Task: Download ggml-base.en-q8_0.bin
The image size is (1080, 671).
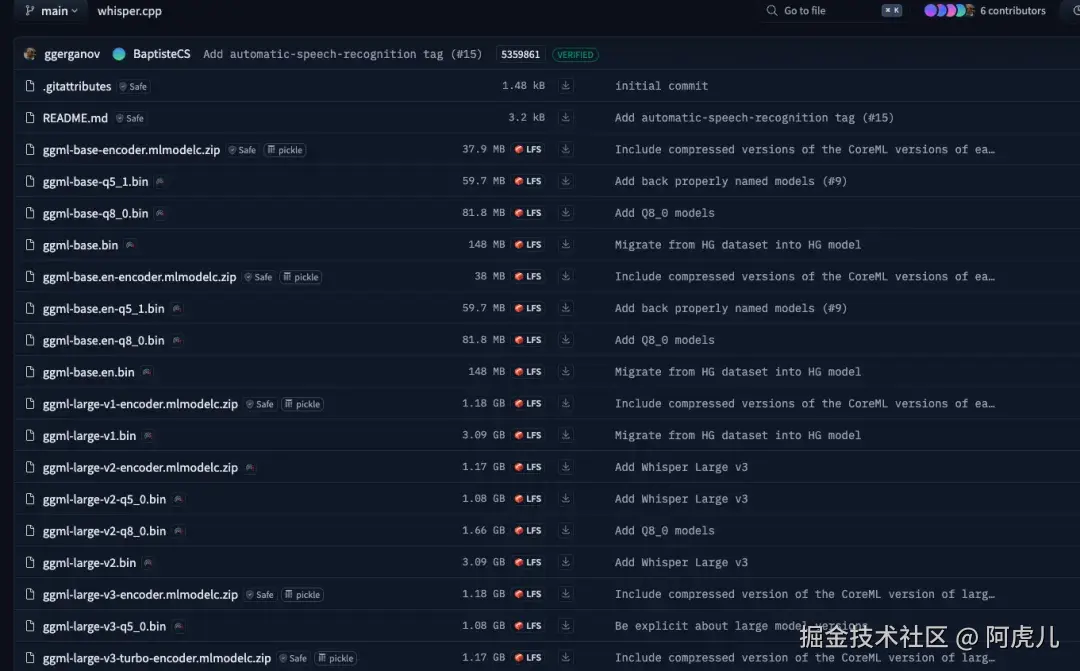Action: point(565,339)
